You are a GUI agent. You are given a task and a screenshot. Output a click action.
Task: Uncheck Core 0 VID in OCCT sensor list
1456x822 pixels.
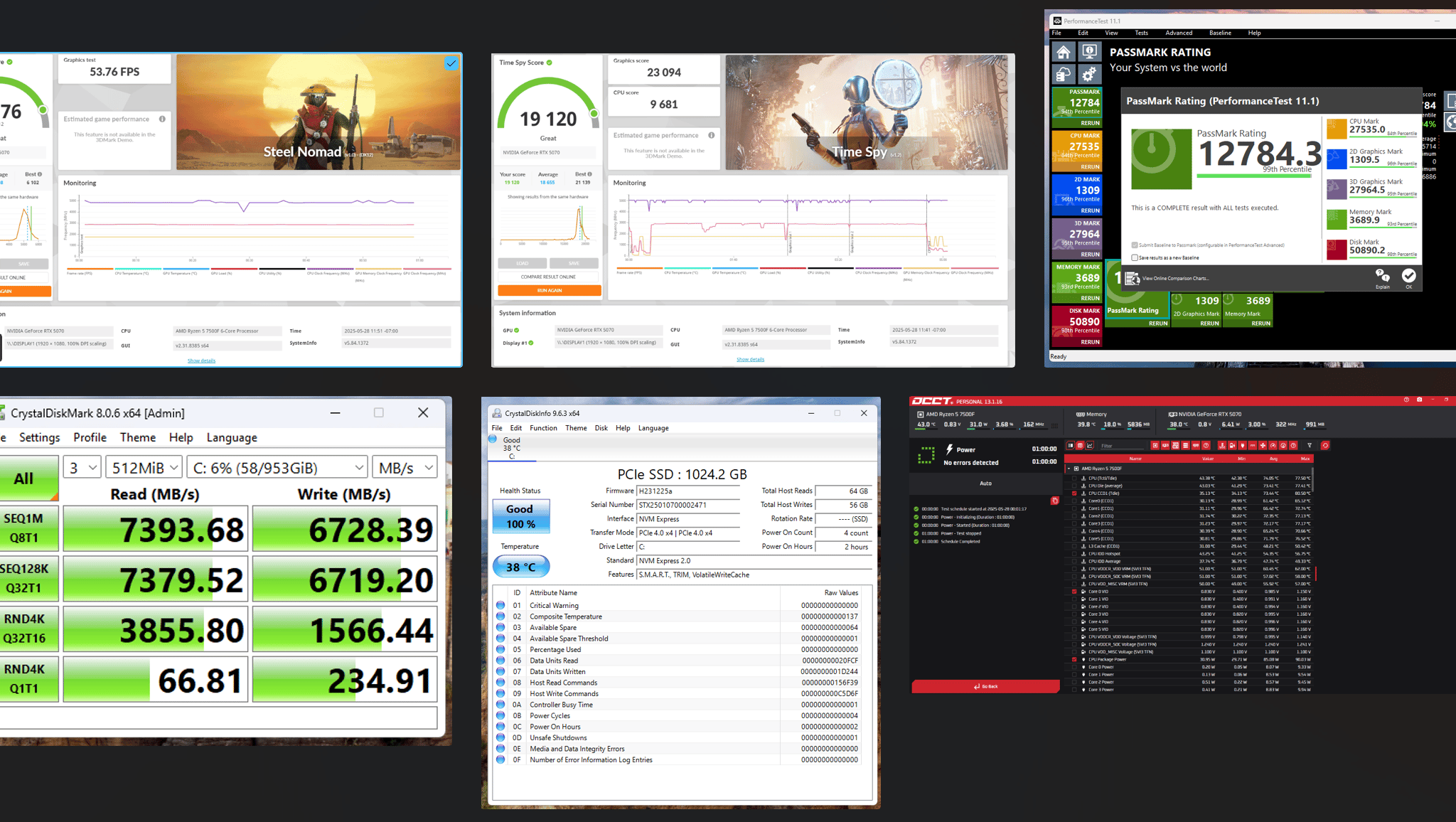pyautogui.click(x=1074, y=592)
